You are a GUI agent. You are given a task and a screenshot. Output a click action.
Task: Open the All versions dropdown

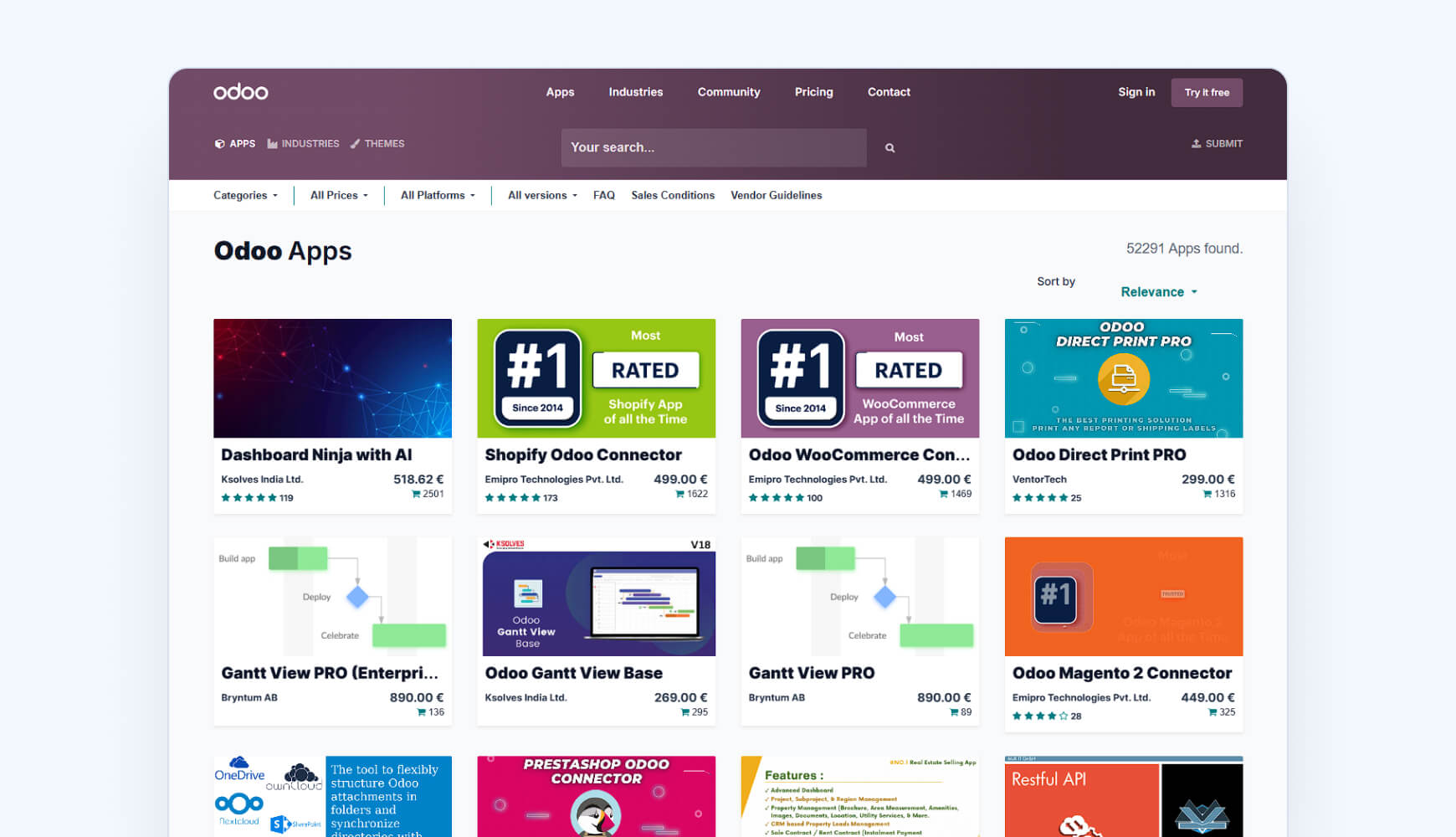click(542, 196)
